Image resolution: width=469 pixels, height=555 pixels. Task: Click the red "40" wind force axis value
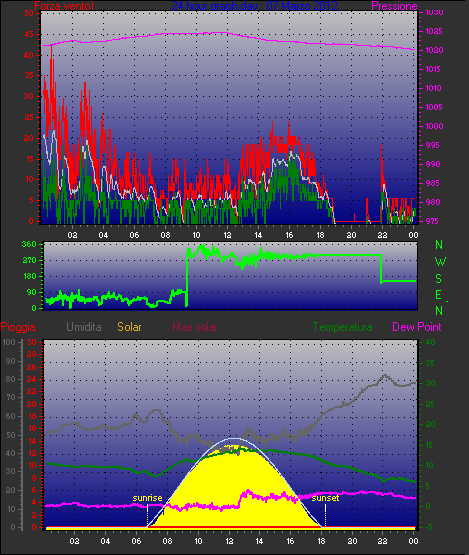click(x=29, y=55)
